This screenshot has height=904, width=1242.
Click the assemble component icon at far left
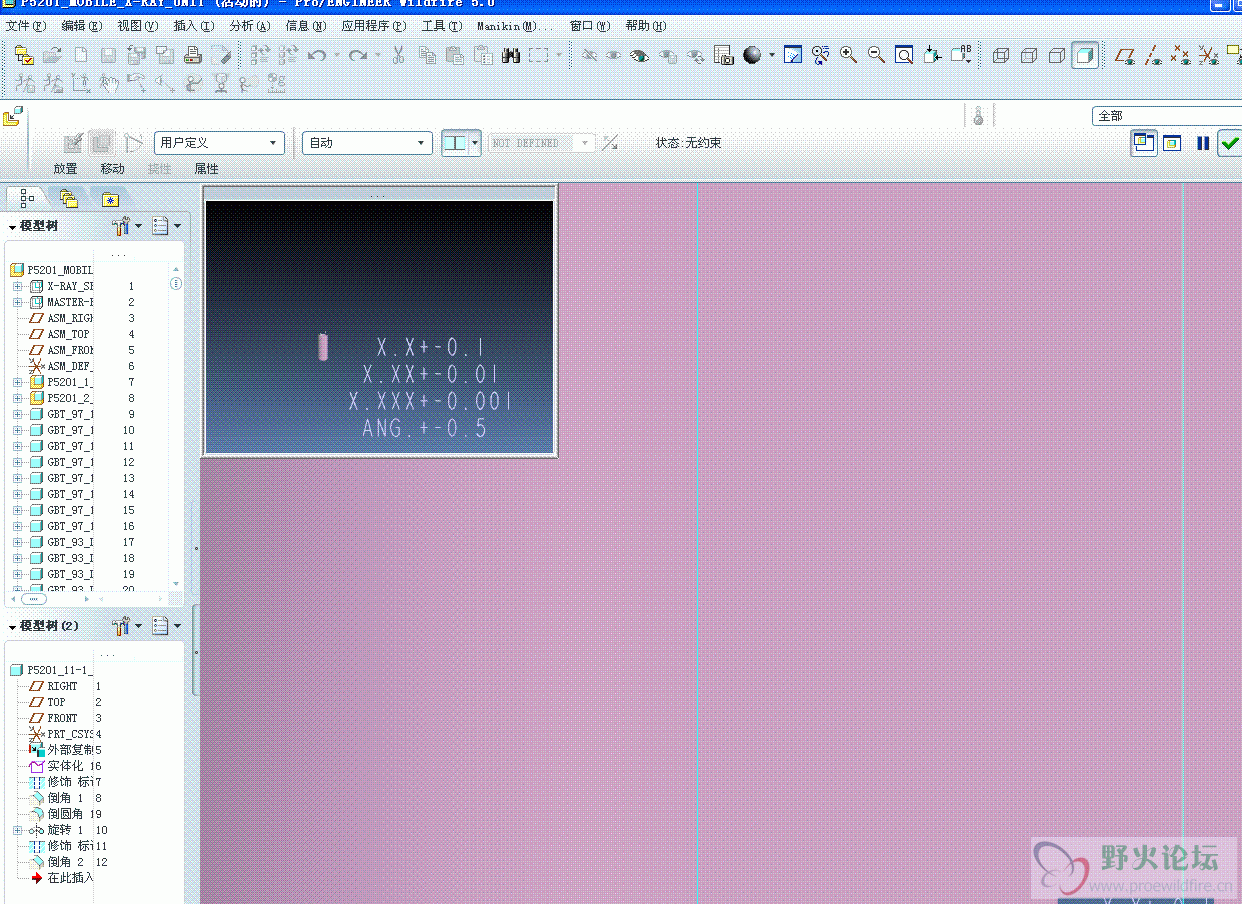tap(12, 117)
